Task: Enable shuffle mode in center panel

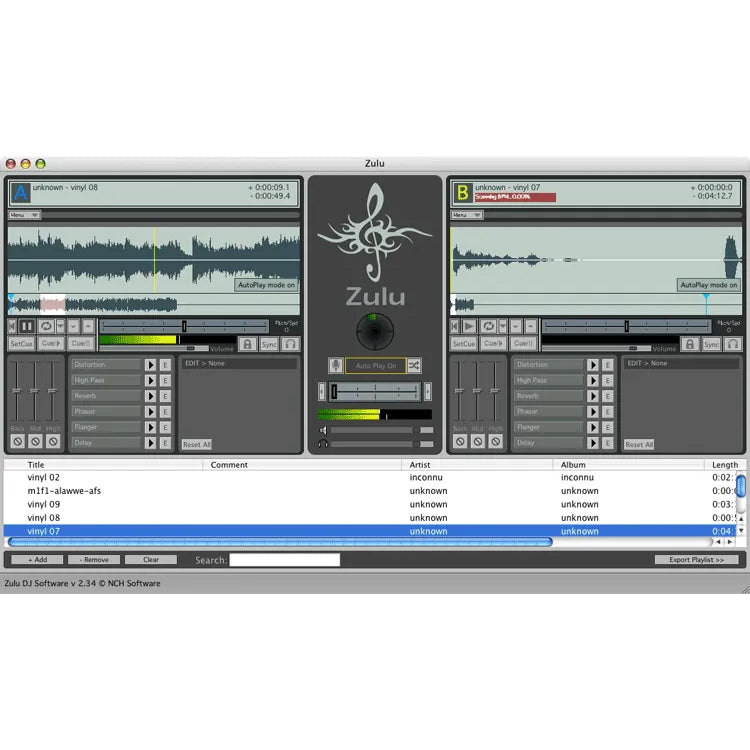Action: 414,365
